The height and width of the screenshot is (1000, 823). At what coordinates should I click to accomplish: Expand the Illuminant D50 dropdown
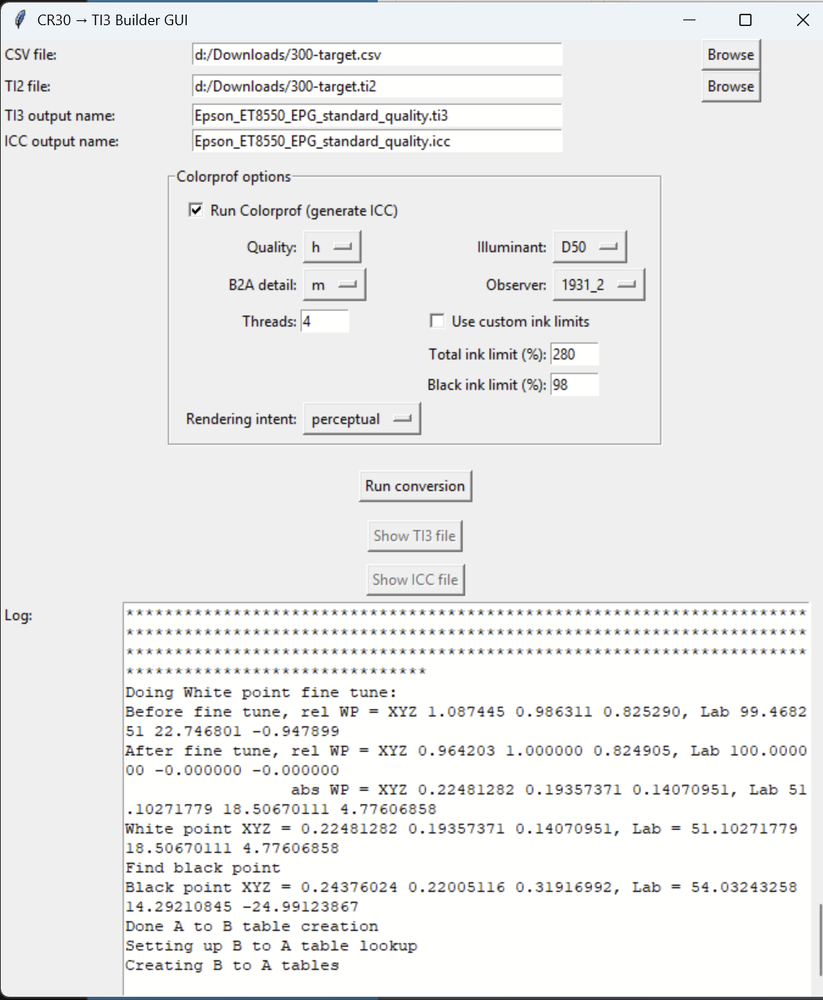(590, 247)
